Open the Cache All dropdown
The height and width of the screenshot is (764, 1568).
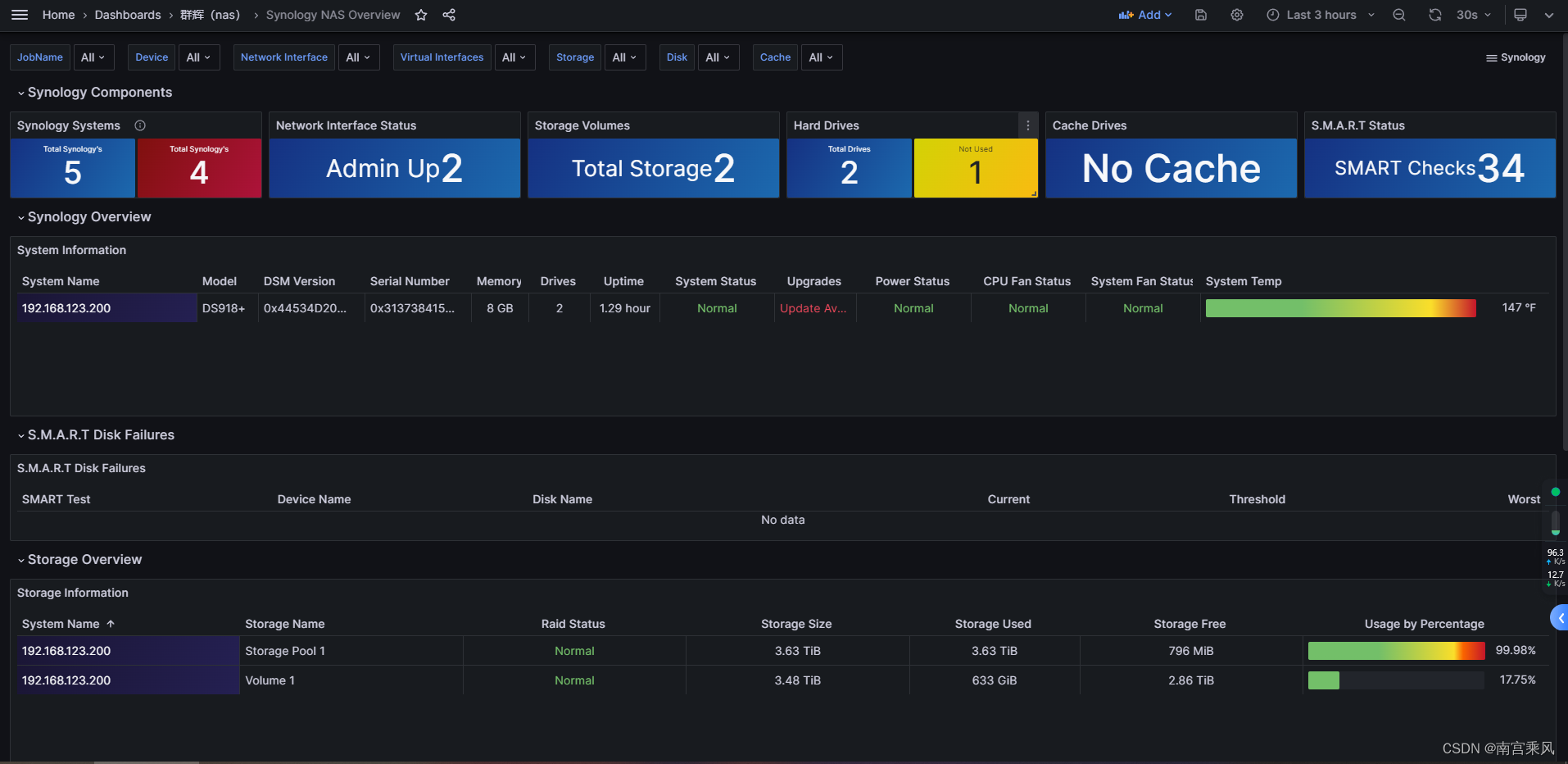click(x=822, y=57)
